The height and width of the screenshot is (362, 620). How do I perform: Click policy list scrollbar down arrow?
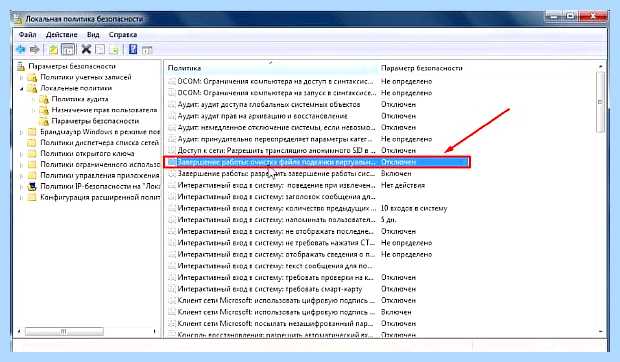coord(601,332)
